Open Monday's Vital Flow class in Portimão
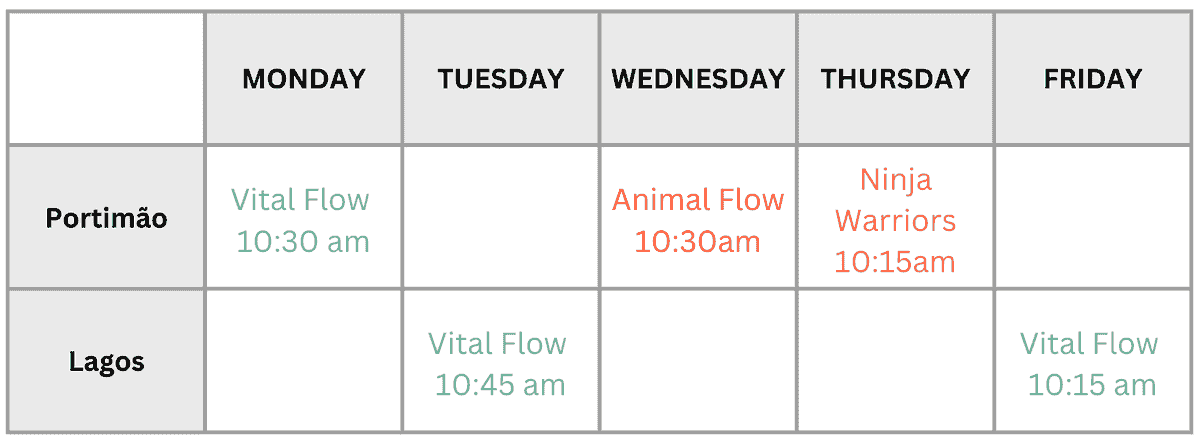 tap(302, 220)
